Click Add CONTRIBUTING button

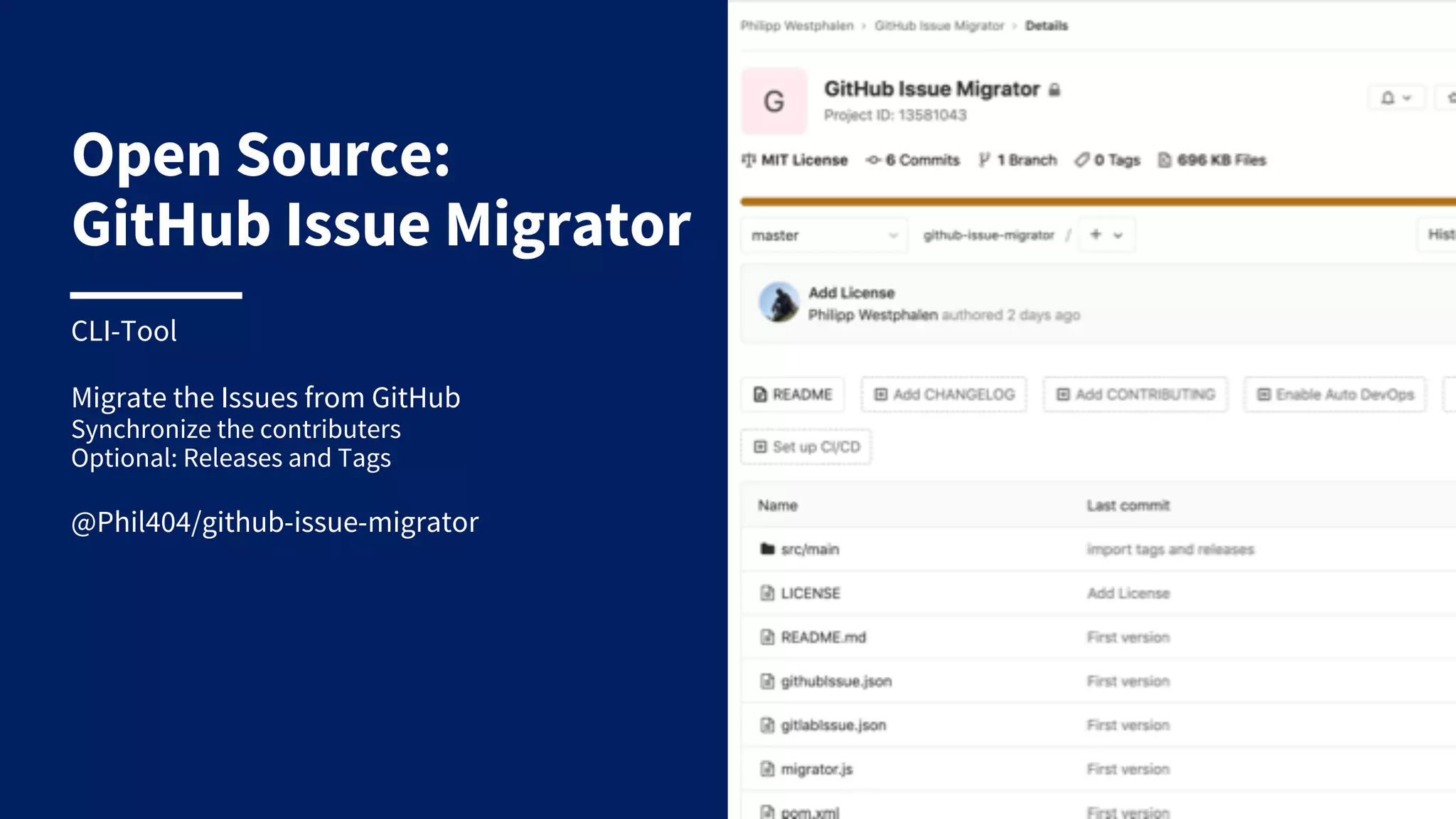pos(1135,395)
